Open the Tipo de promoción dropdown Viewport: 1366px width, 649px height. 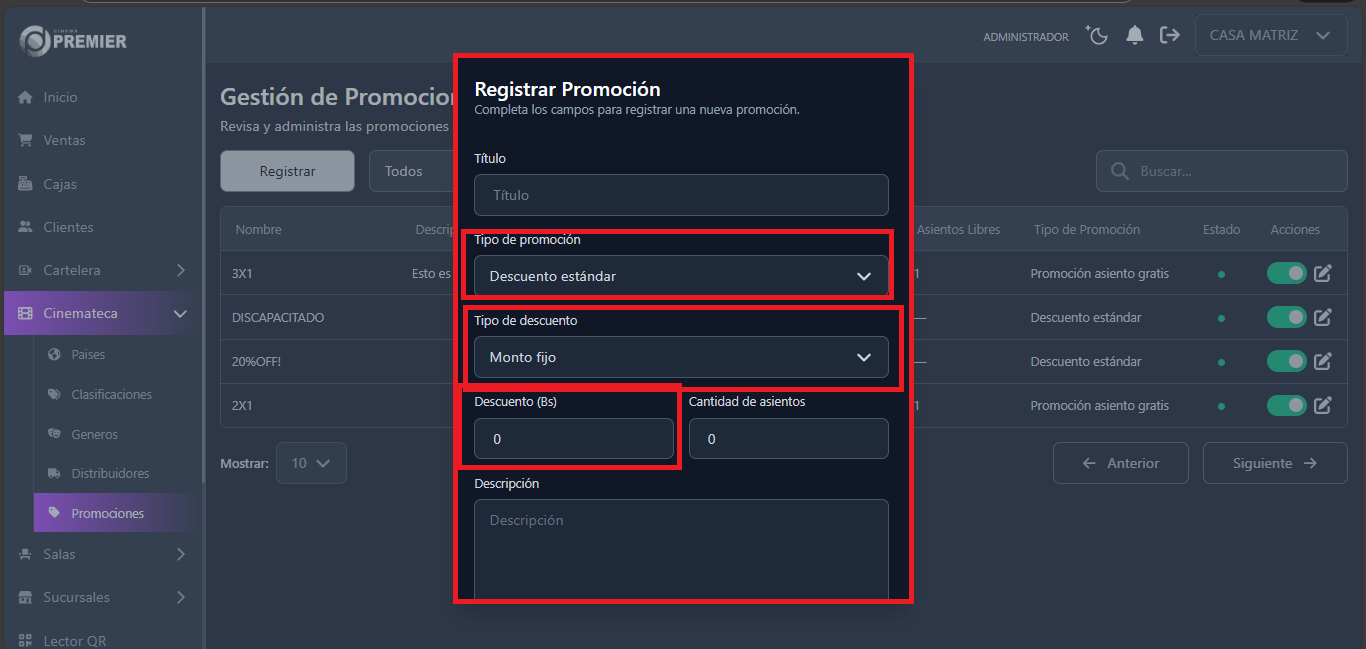(681, 276)
